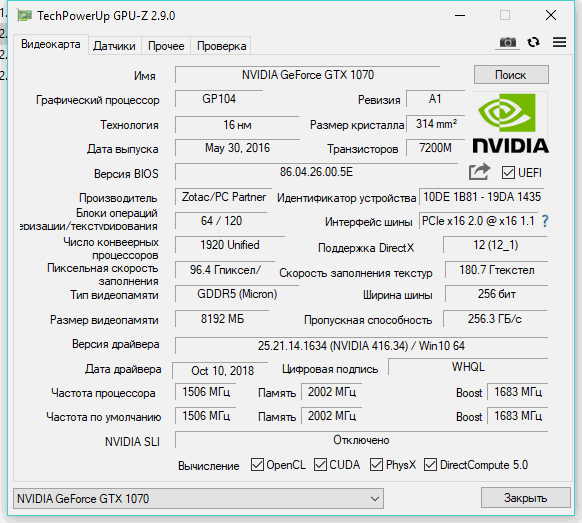This screenshot has height=523, width=582.
Task: Click the blue question mark by bus interface
Action: (x=545, y=221)
